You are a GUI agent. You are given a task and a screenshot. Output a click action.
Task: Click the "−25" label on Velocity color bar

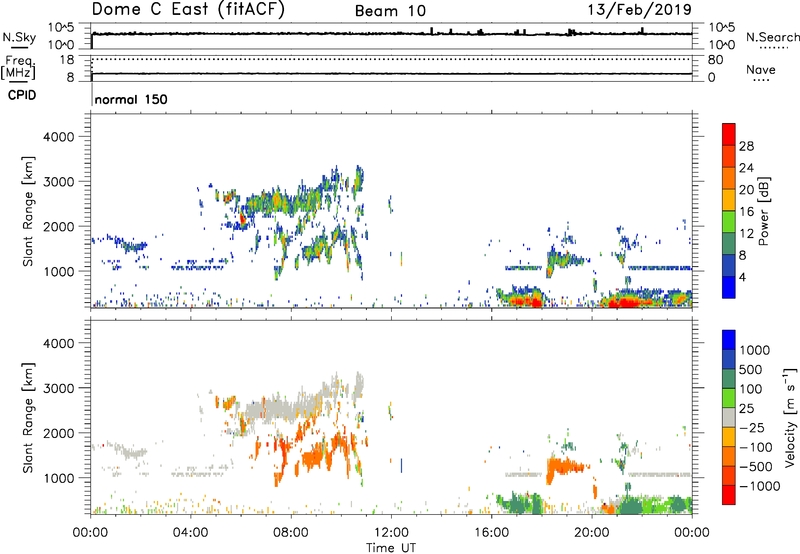752,428
